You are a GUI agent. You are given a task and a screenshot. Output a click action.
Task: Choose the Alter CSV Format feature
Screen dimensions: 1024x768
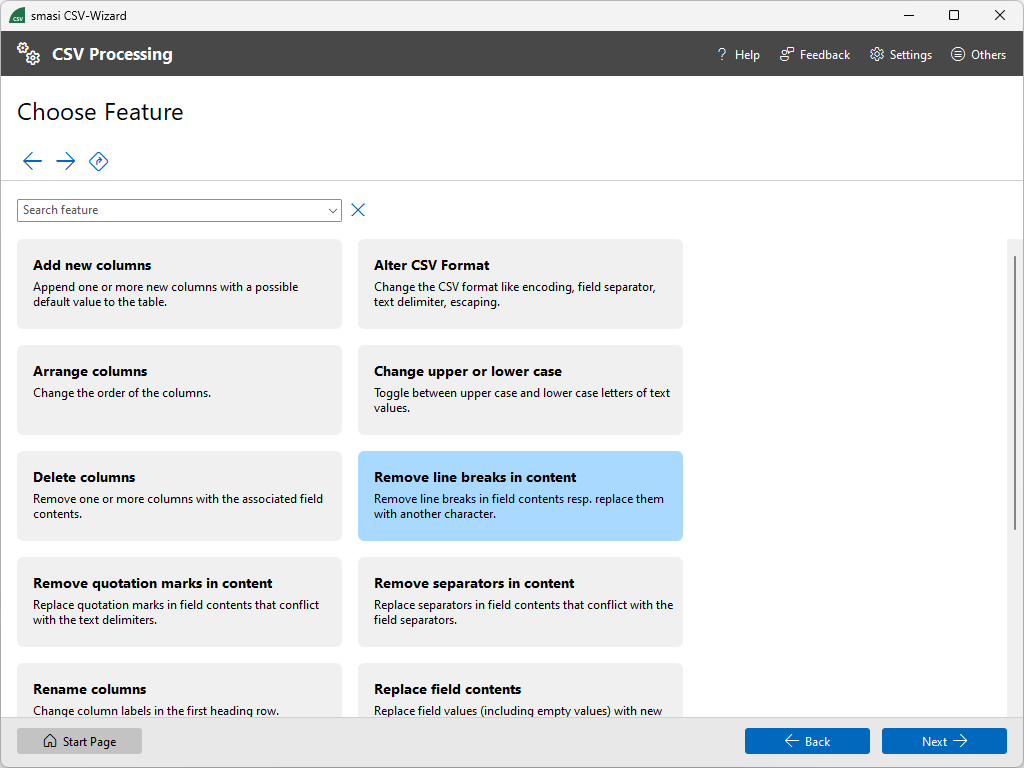(520, 284)
